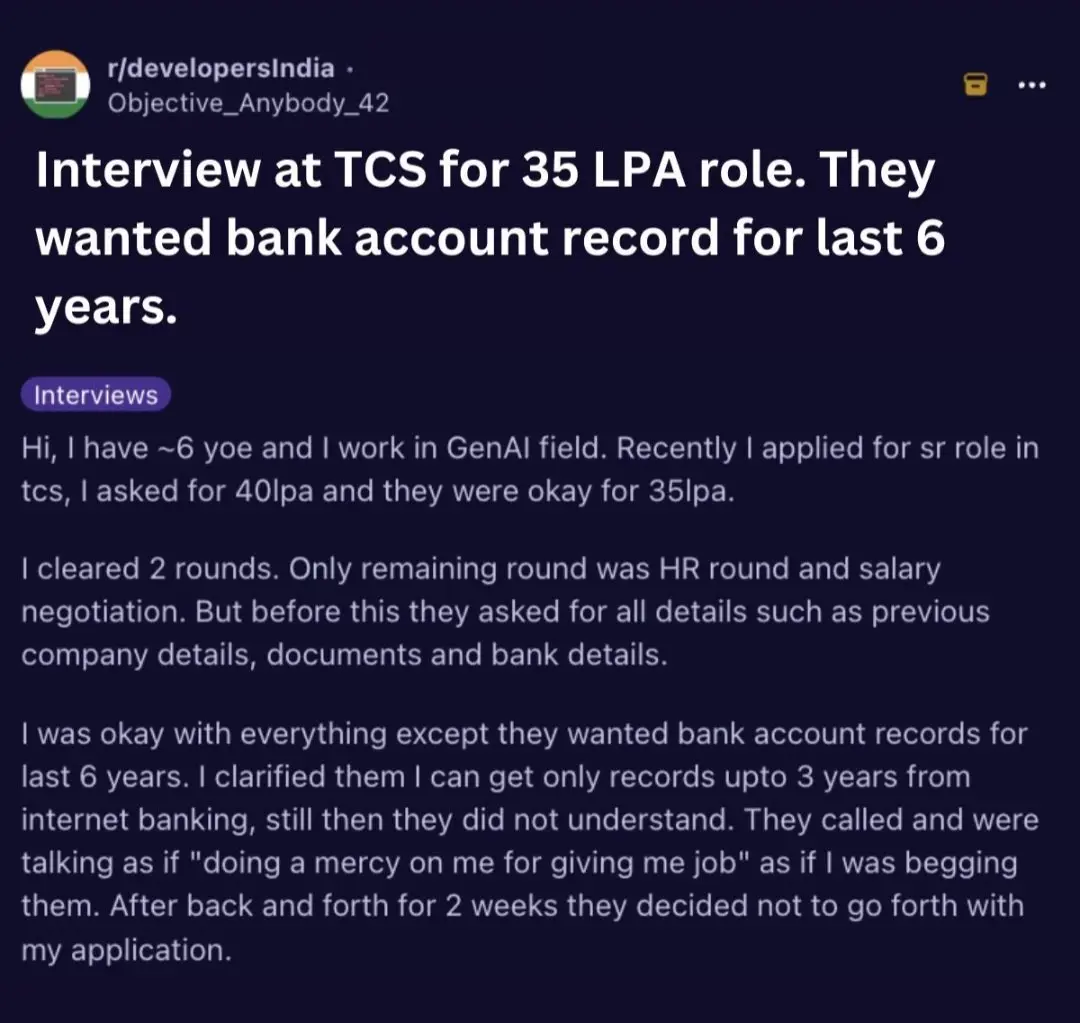Click the paragraph starting "I cleared 2 rounds"
The height and width of the screenshot is (1023, 1080).
click(505, 612)
